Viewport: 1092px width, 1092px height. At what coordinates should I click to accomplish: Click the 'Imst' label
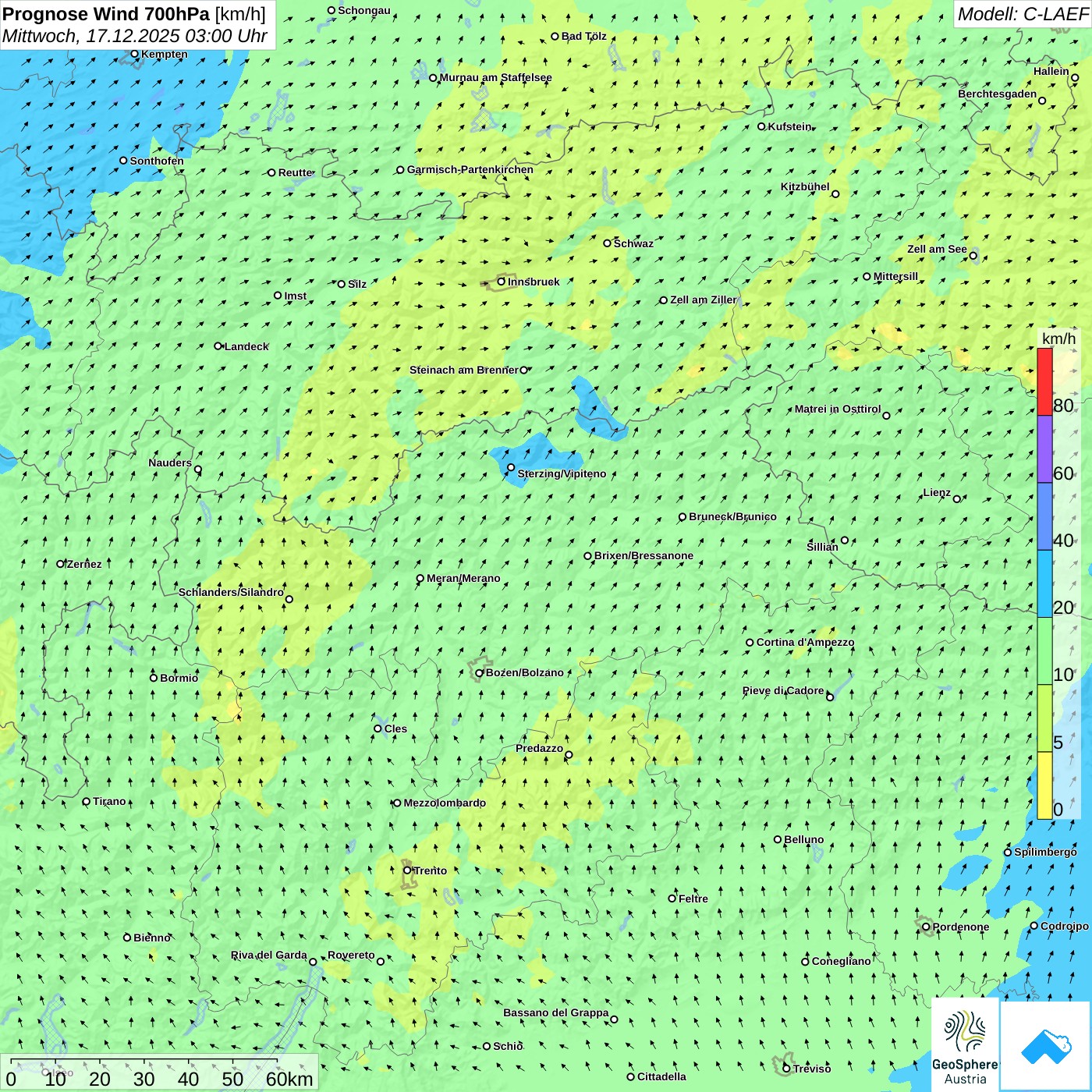point(296,296)
